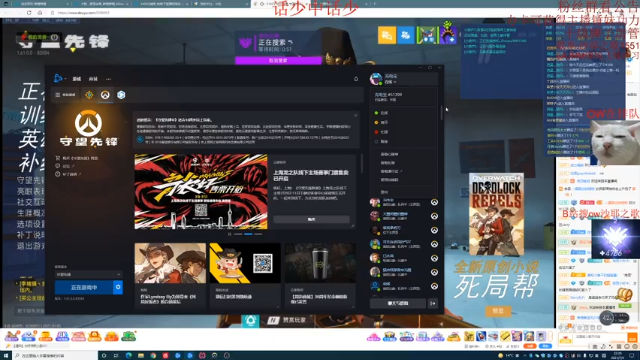Select the first carousel indicator dot
This screenshot has height=360, width=640.
pos(238,234)
